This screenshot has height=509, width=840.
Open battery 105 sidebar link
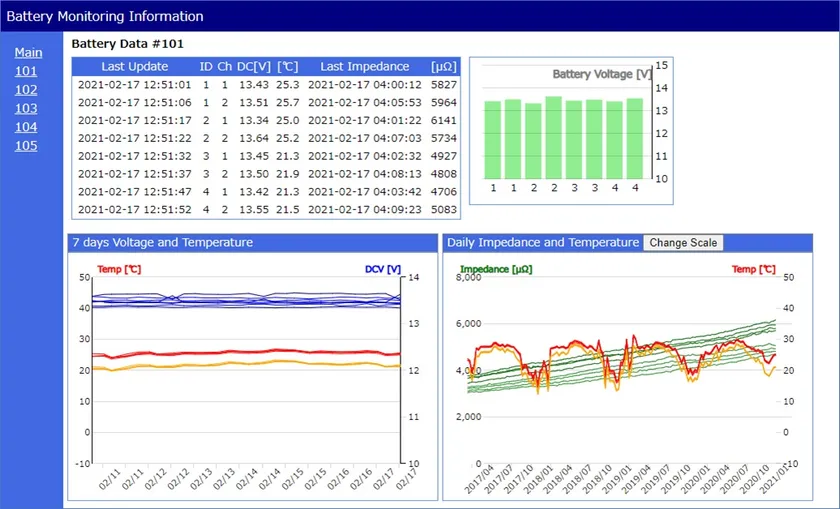26,145
